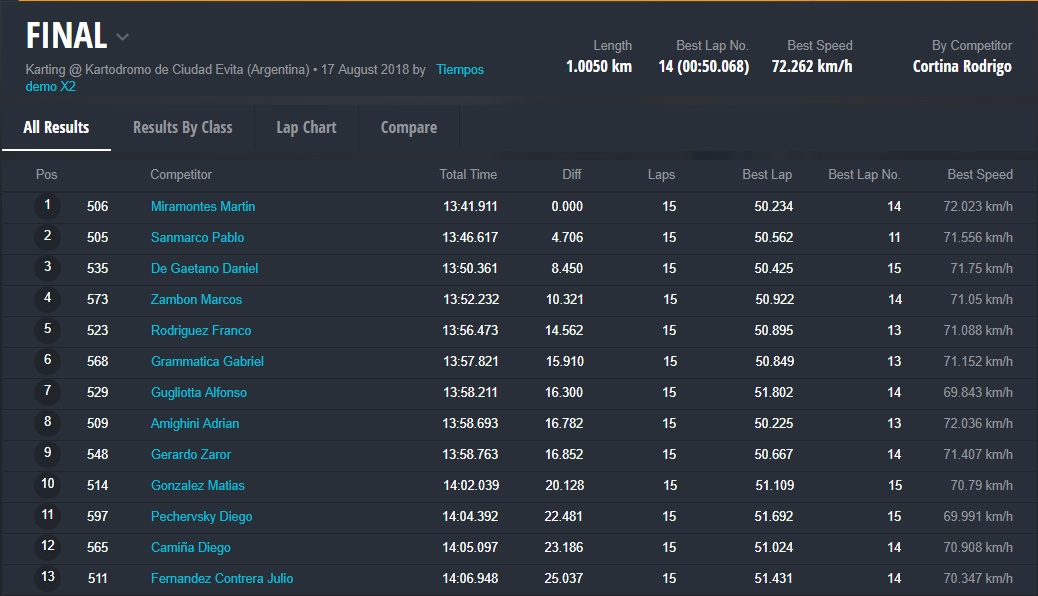This screenshot has height=596, width=1038.
Task: Open Grammatica Gabriel's competitor link
Action: coord(207,362)
